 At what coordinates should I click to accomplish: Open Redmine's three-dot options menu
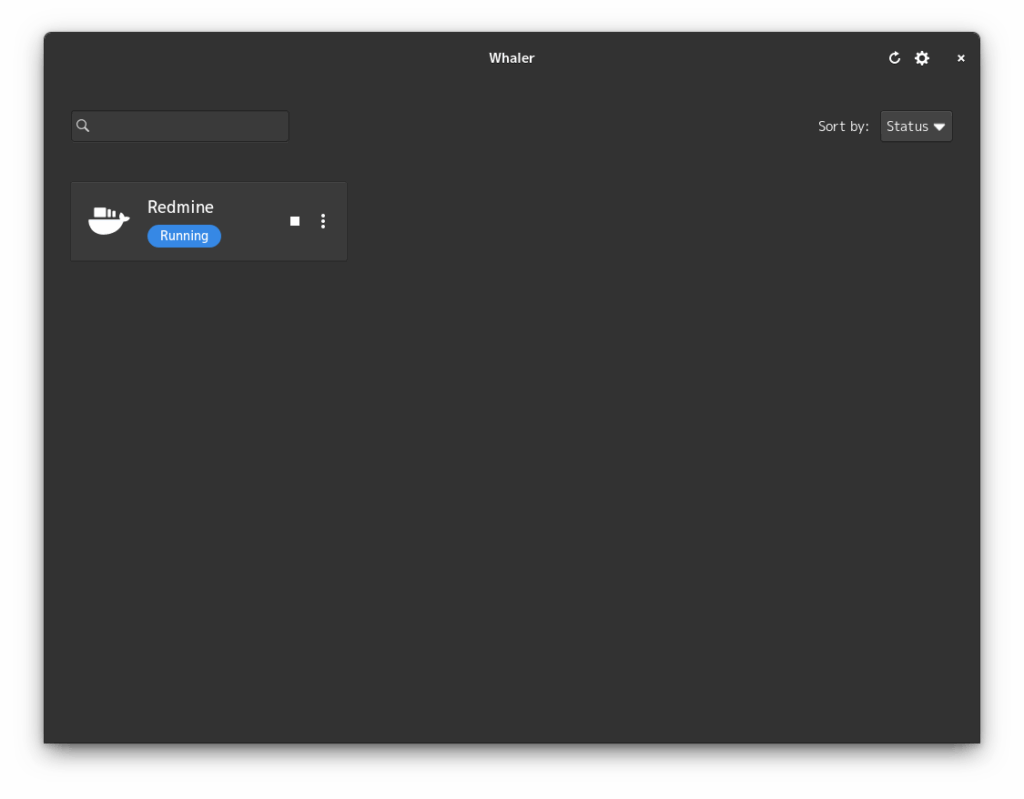pyautogui.click(x=323, y=221)
